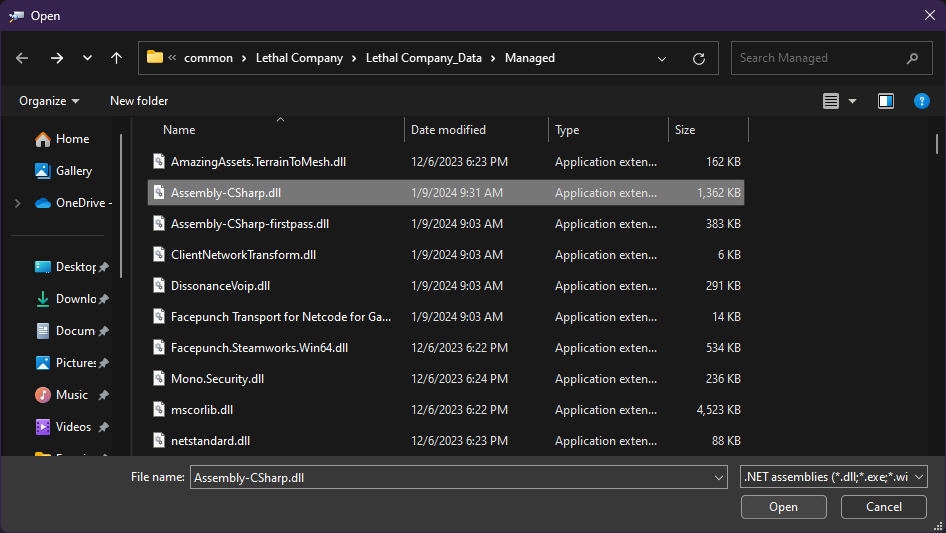
Task: Open the Videos quick access folder
Action: pos(71,427)
